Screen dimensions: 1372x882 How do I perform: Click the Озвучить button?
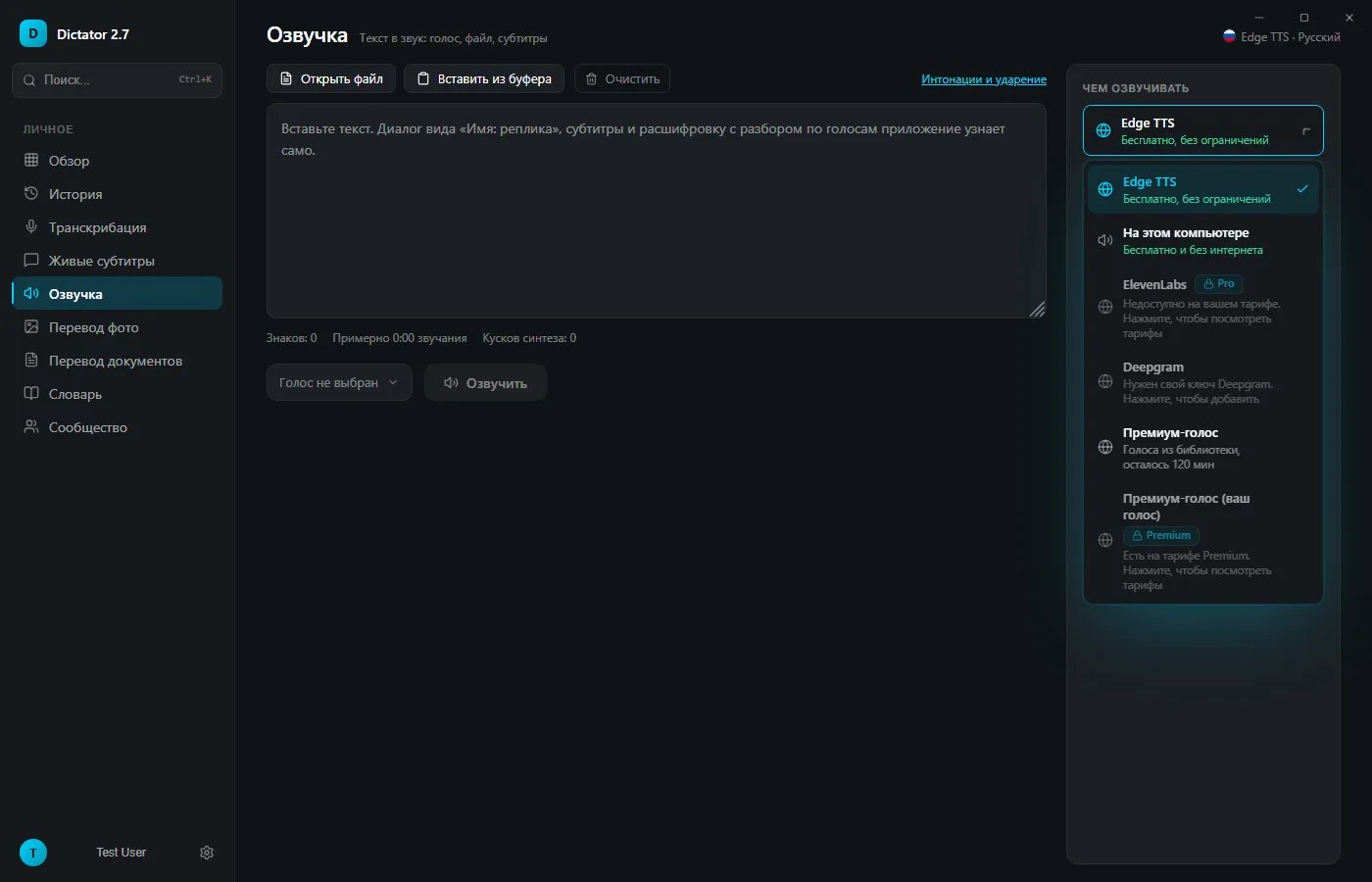point(485,382)
